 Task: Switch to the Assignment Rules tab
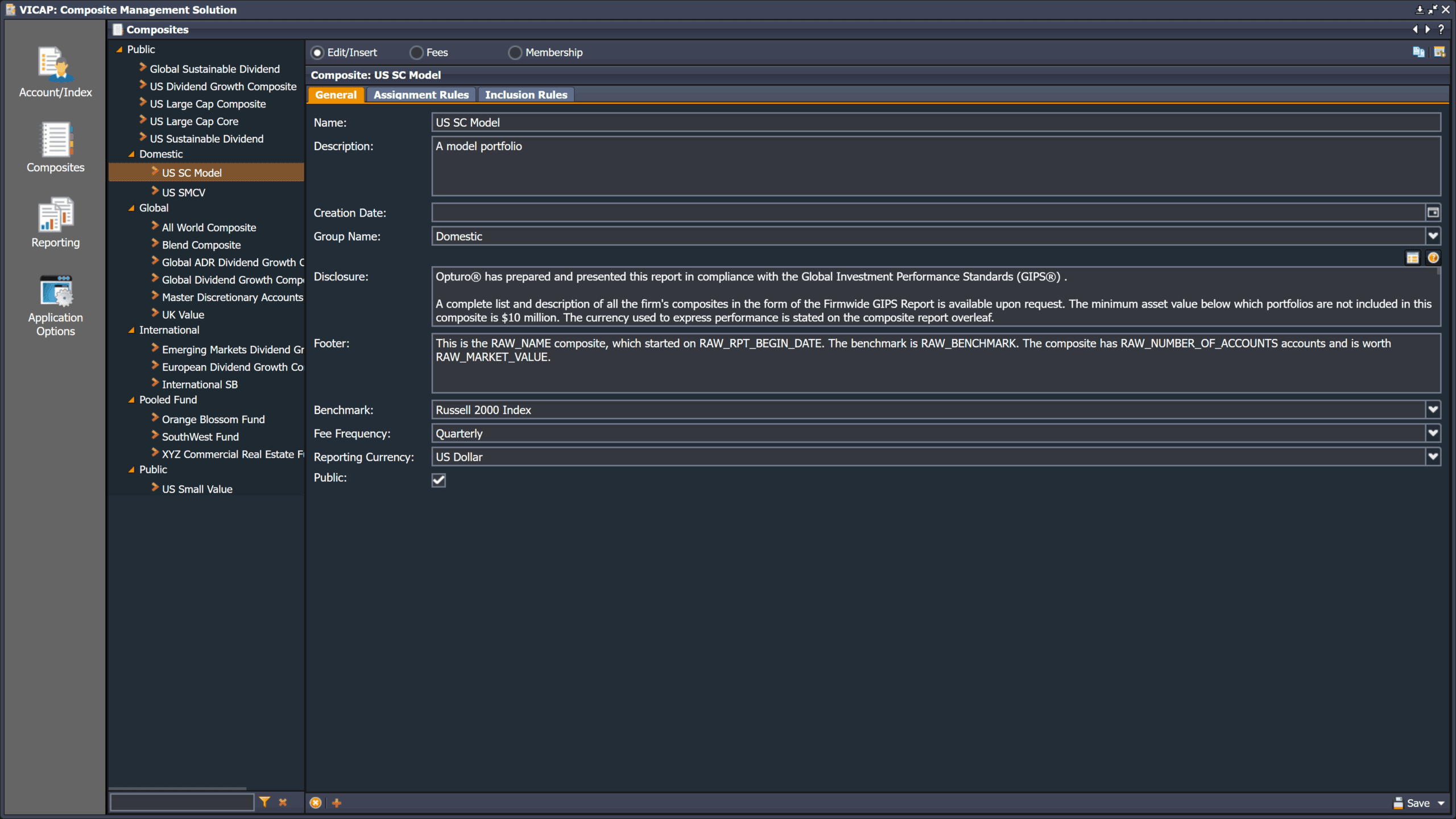coord(421,95)
